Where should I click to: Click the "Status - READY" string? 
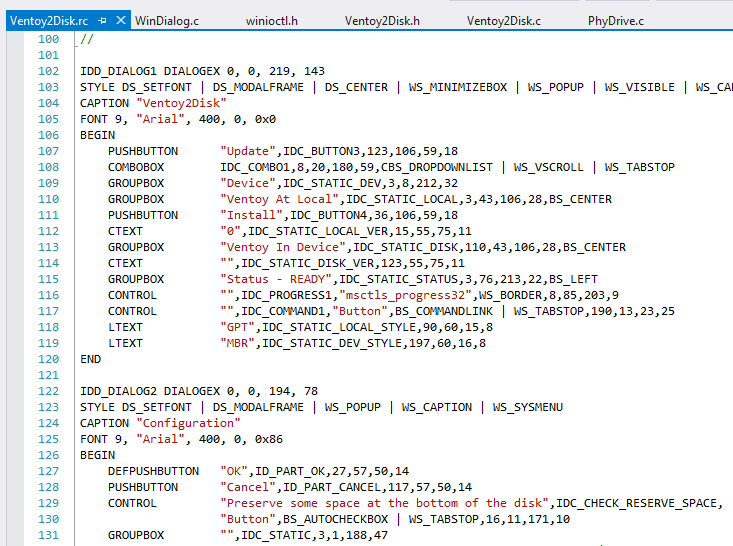click(276, 279)
